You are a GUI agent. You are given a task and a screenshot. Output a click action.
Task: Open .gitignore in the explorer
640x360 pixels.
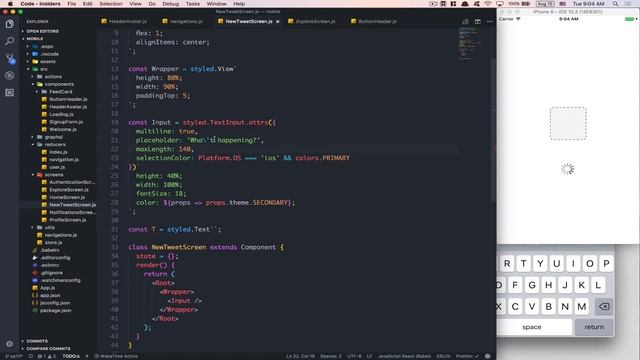point(51,273)
